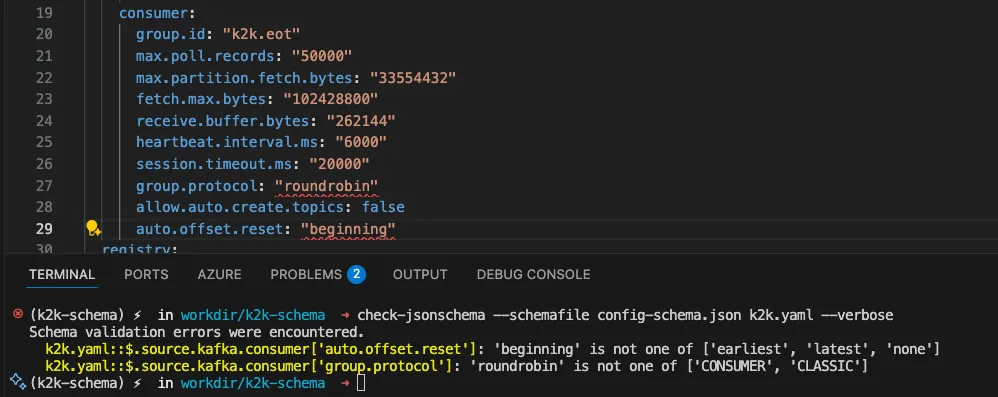This screenshot has width=998, height=397.
Task: Click the PROBLEMS count badge showing 2
Action: point(356,274)
